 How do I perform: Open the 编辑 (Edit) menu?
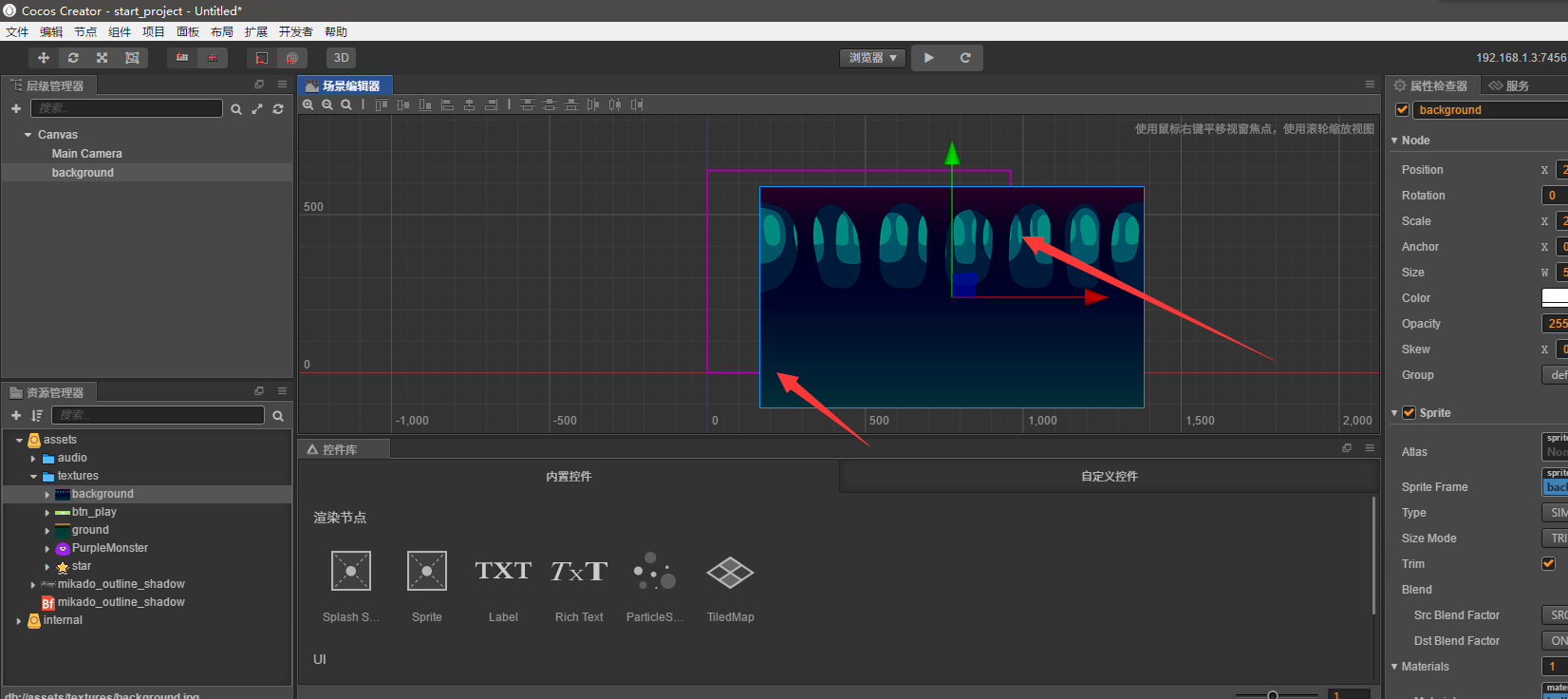51,31
